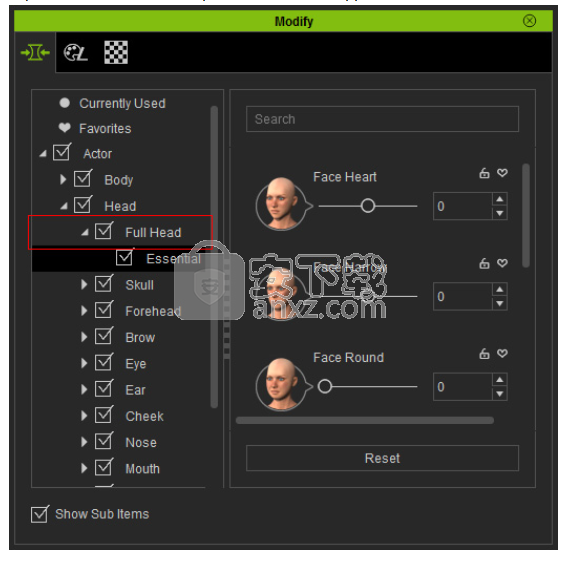Add Face Narrow to favorites

click(x=502, y=263)
